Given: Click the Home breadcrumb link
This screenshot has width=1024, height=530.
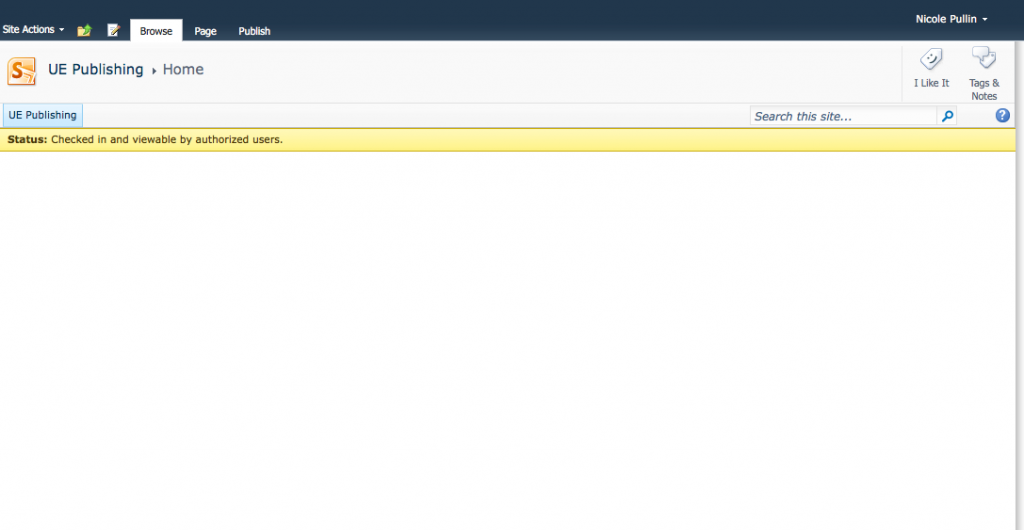Looking at the screenshot, I should (x=183, y=69).
